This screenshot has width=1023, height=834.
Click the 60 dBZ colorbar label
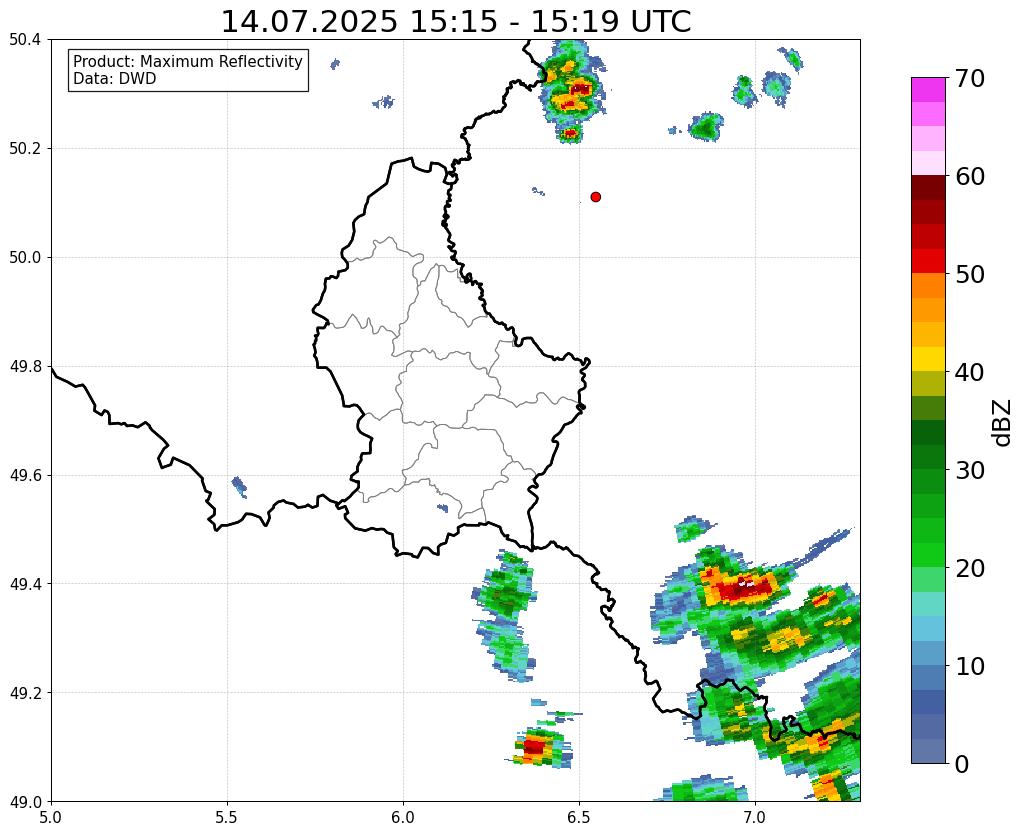tap(969, 176)
